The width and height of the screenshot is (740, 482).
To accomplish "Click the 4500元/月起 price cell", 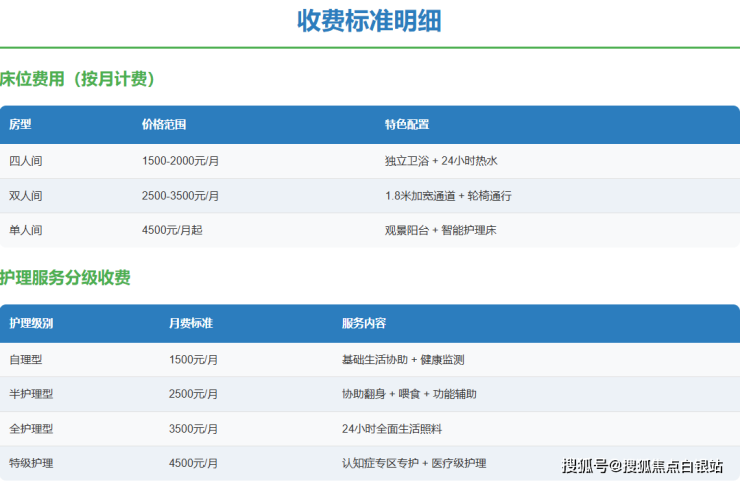I will point(173,230).
